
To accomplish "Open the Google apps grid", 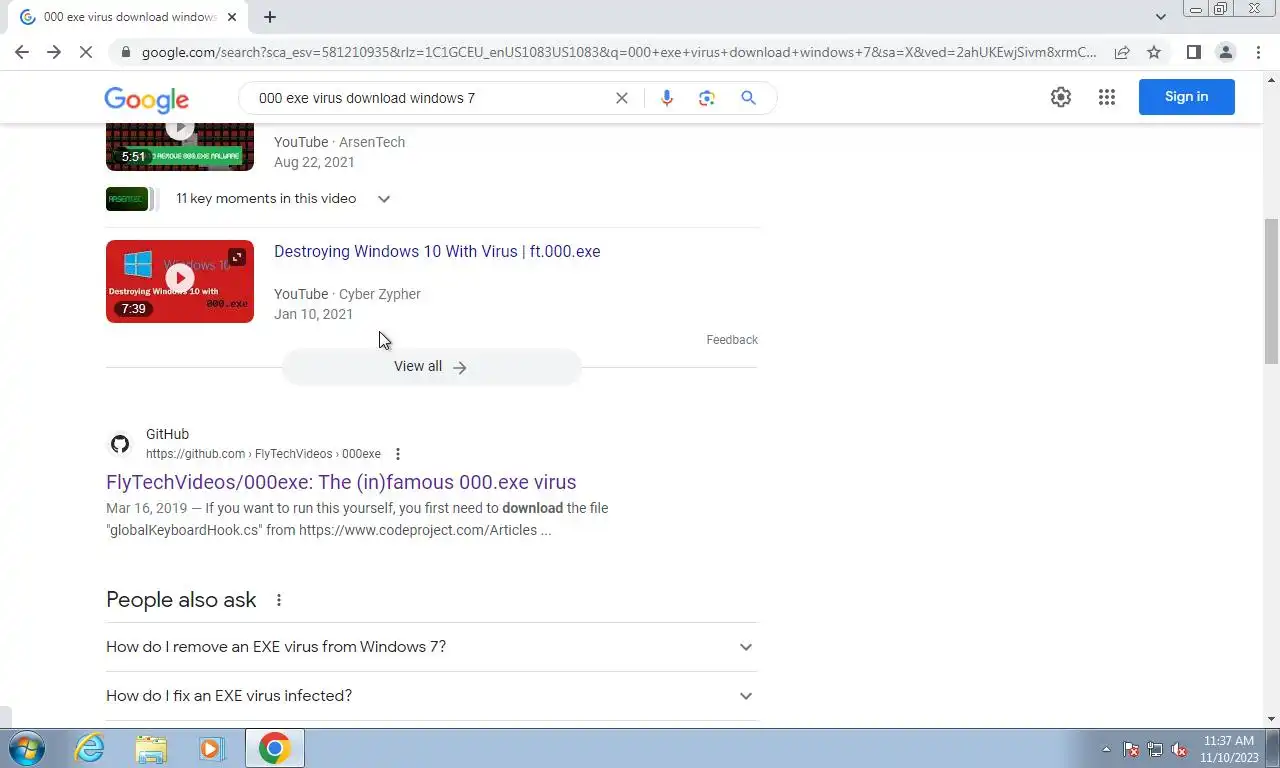I will pos(1106,97).
